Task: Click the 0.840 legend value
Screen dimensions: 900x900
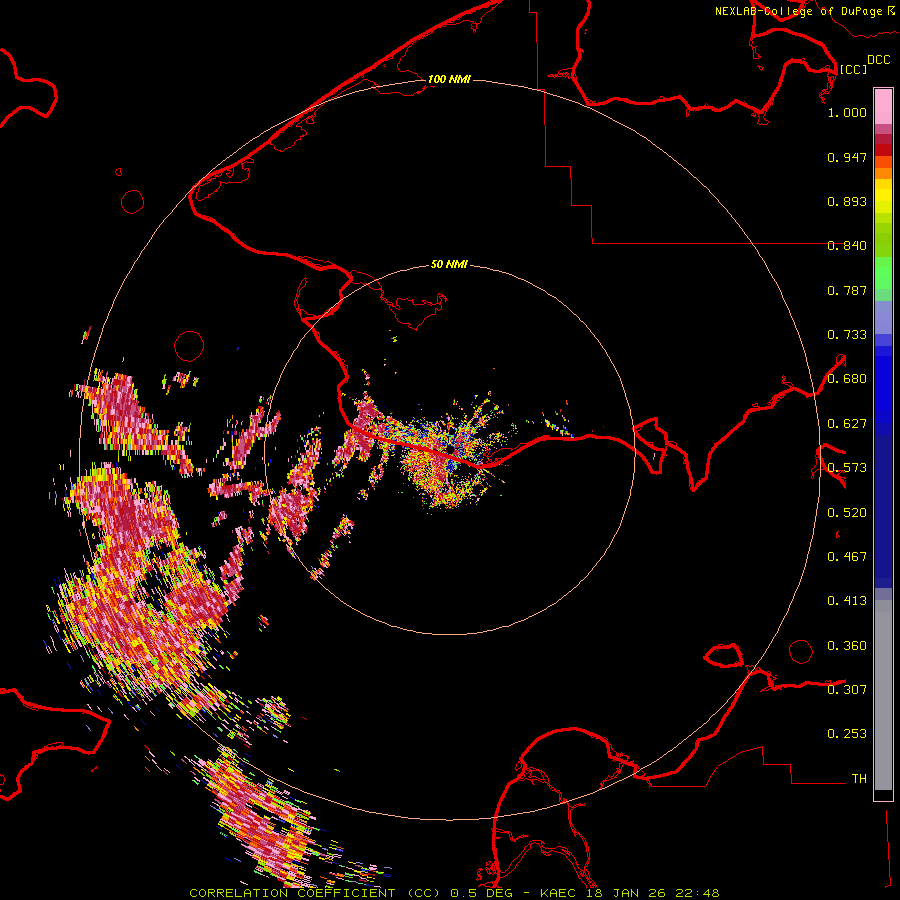Action: click(x=847, y=246)
